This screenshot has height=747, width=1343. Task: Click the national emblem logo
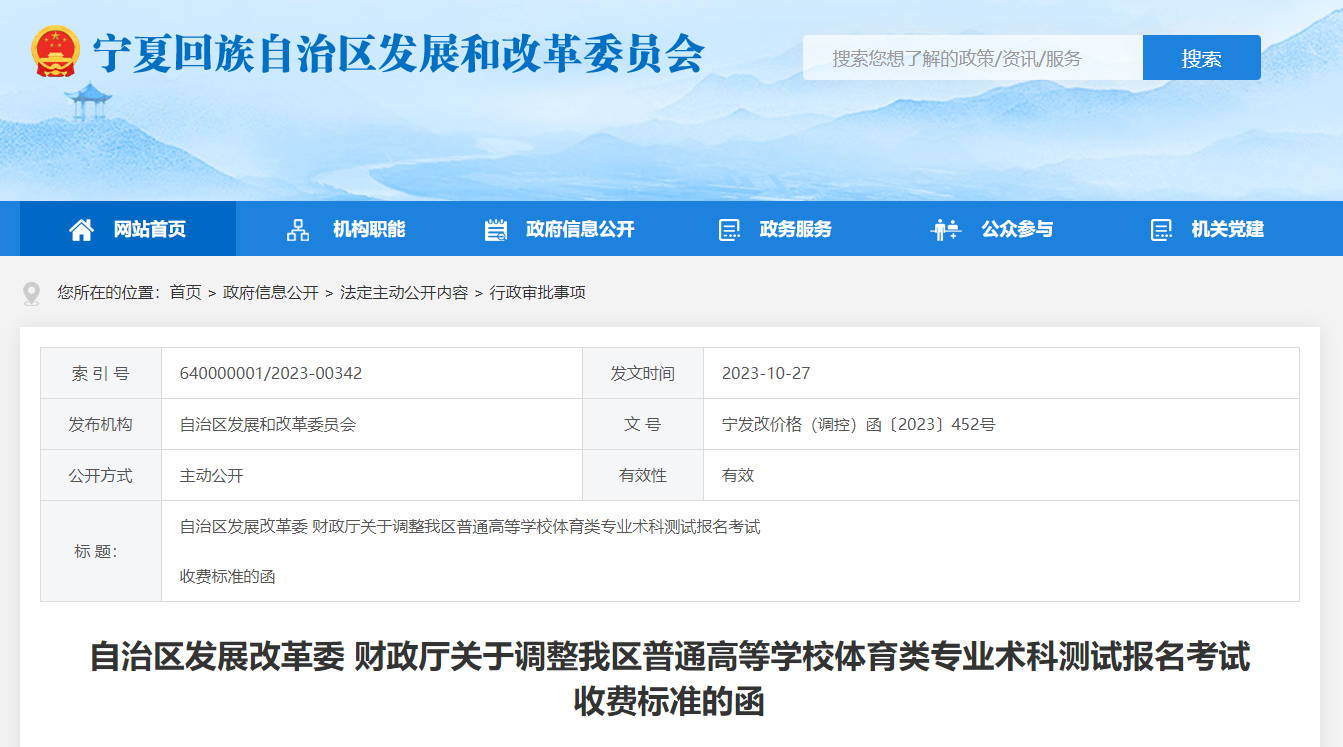click(55, 52)
